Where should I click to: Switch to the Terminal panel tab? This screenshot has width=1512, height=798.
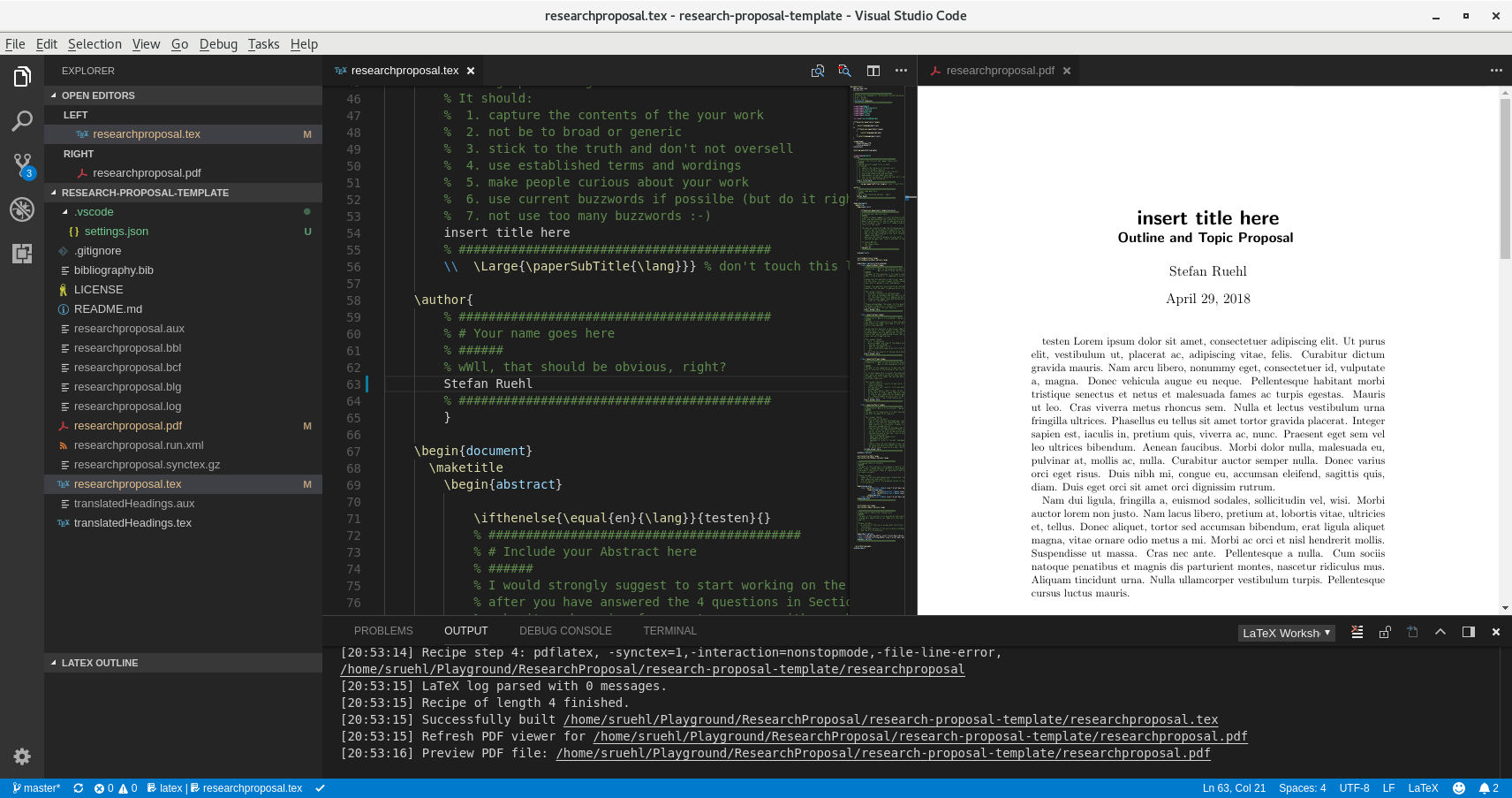[669, 631]
